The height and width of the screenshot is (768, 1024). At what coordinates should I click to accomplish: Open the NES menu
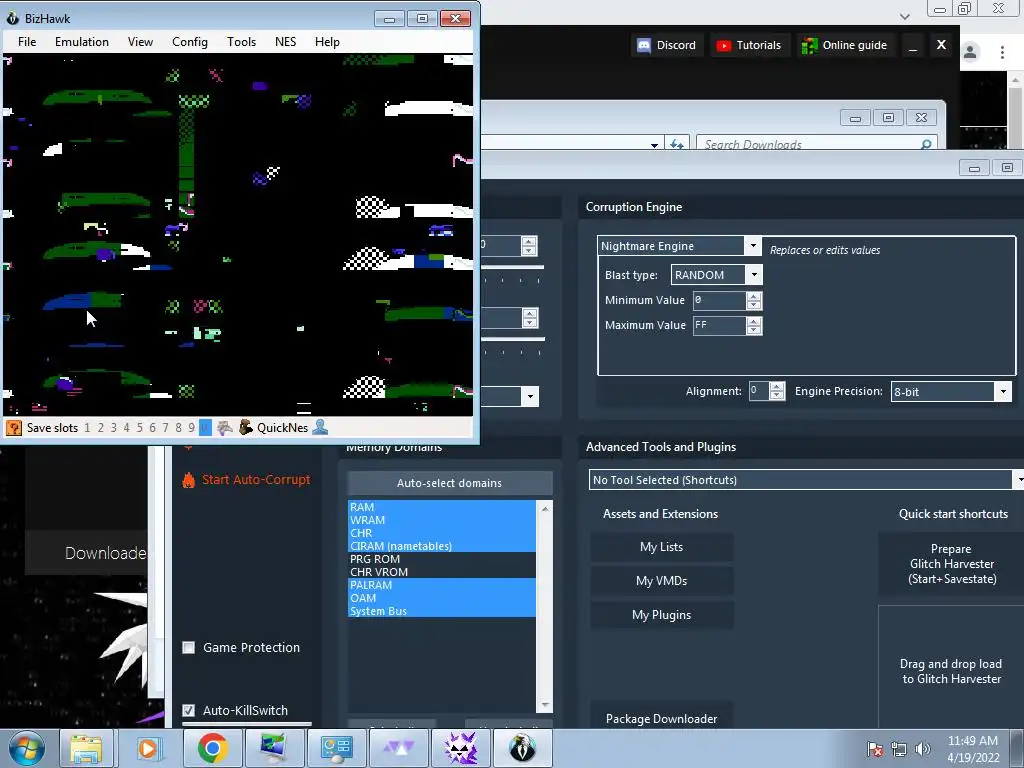[x=285, y=42]
